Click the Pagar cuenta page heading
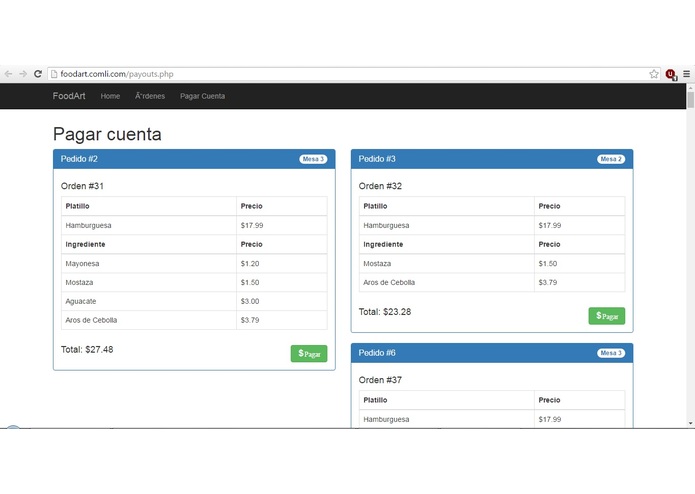 click(x=107, y=134)
